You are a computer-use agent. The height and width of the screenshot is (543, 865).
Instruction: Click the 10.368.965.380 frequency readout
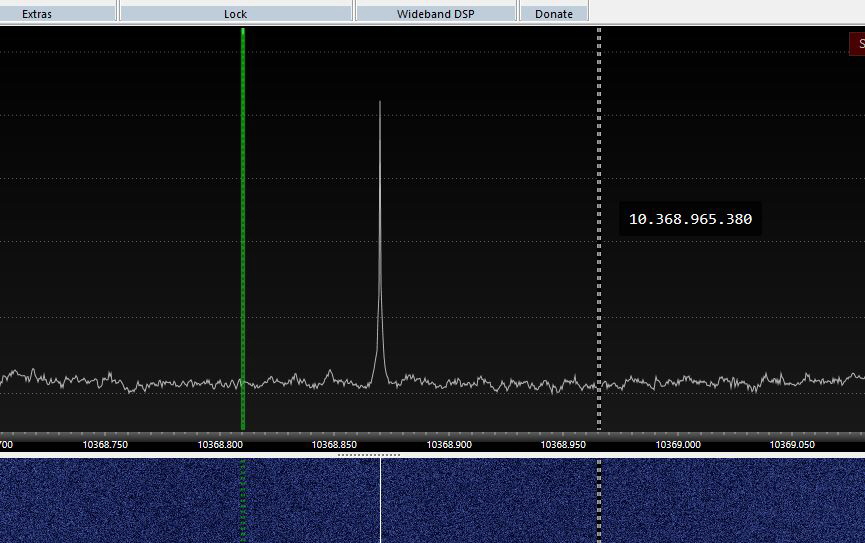pyautogui.click(x=690, y=219)
